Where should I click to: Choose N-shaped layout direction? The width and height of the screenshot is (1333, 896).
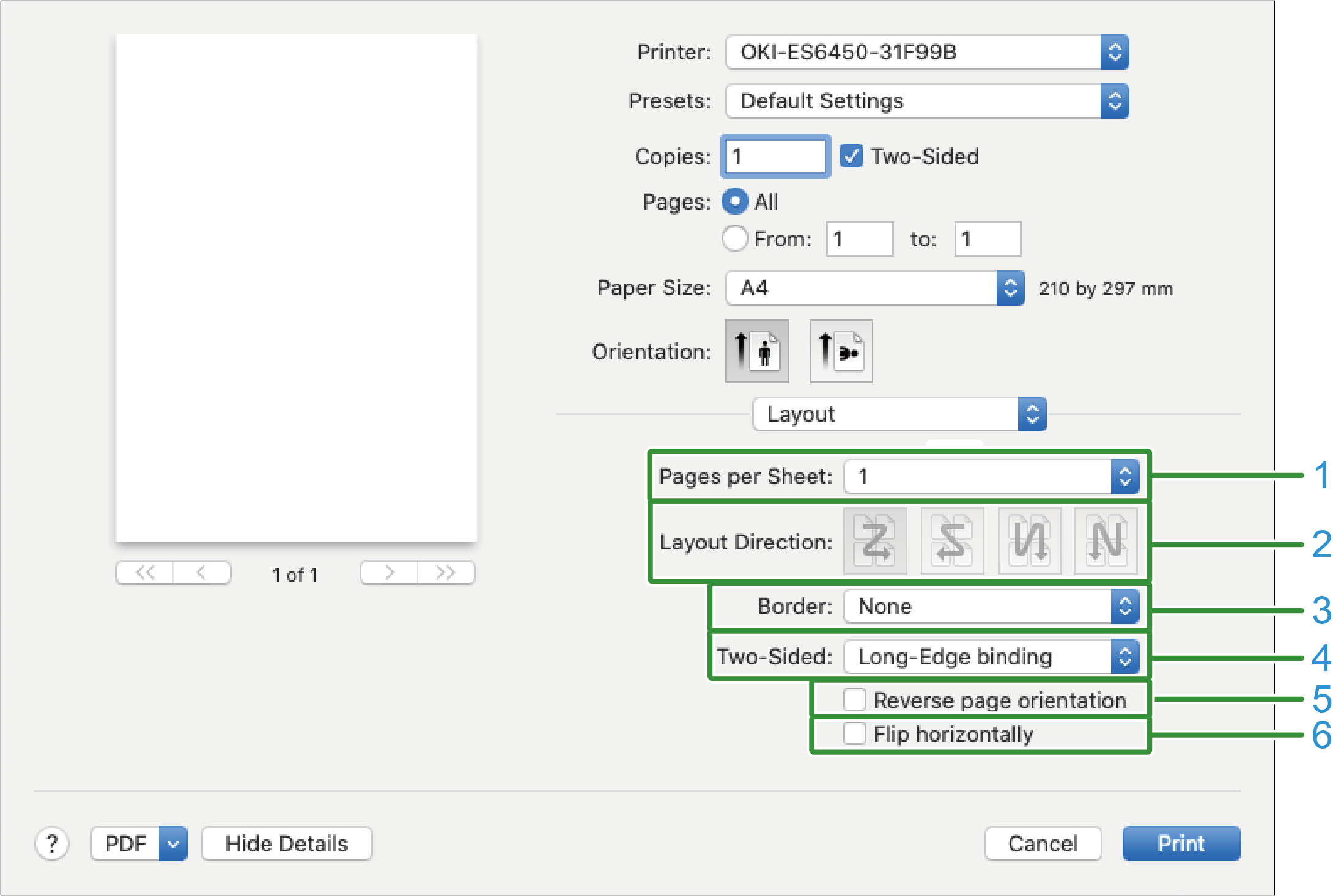tap(1106, 542)
